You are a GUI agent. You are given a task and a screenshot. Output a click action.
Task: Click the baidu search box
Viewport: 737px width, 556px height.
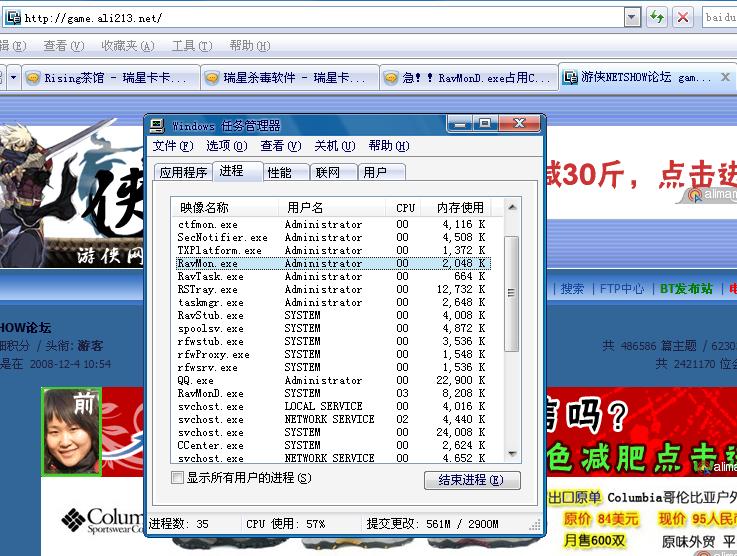click(720, 18)
